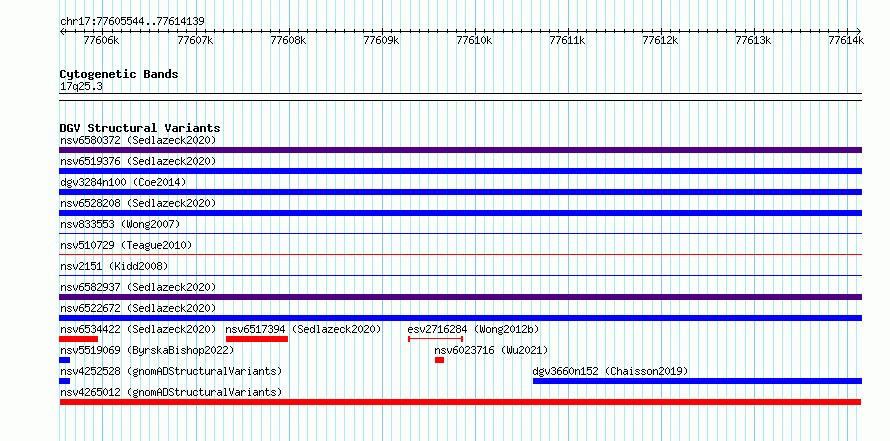
Task: Open the nsv833553 (Wong2007) variant
Action: [x=120, y=224]
